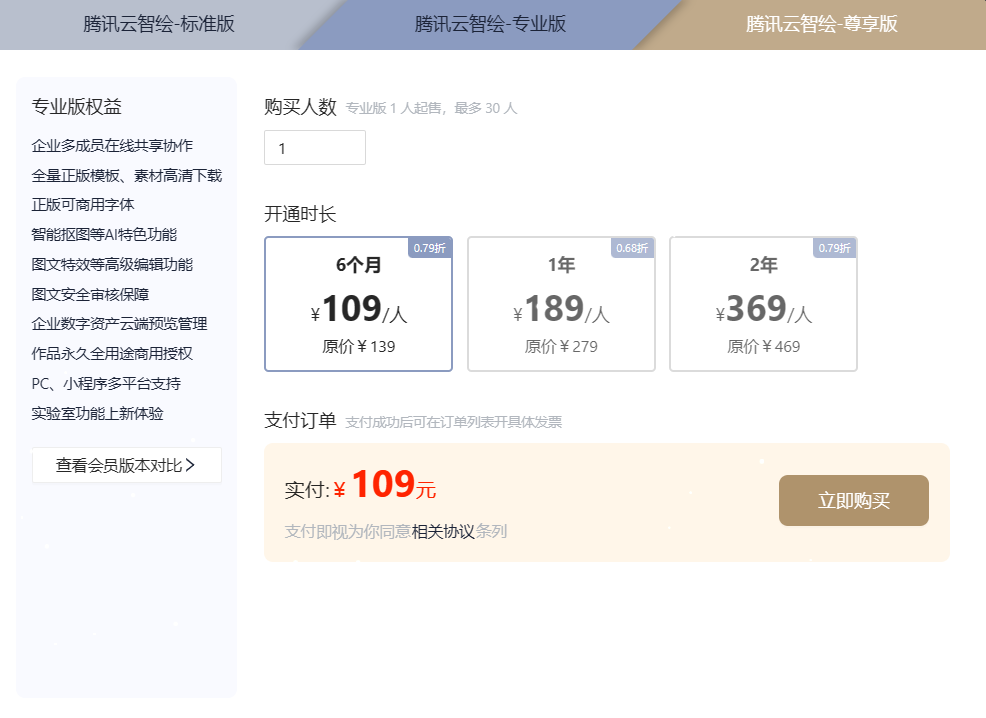The height and width of the screenshot is (718, 986).
Task: Click 企业数字资产云端预览管理 benefit text
Action: (x=119, y=324)
